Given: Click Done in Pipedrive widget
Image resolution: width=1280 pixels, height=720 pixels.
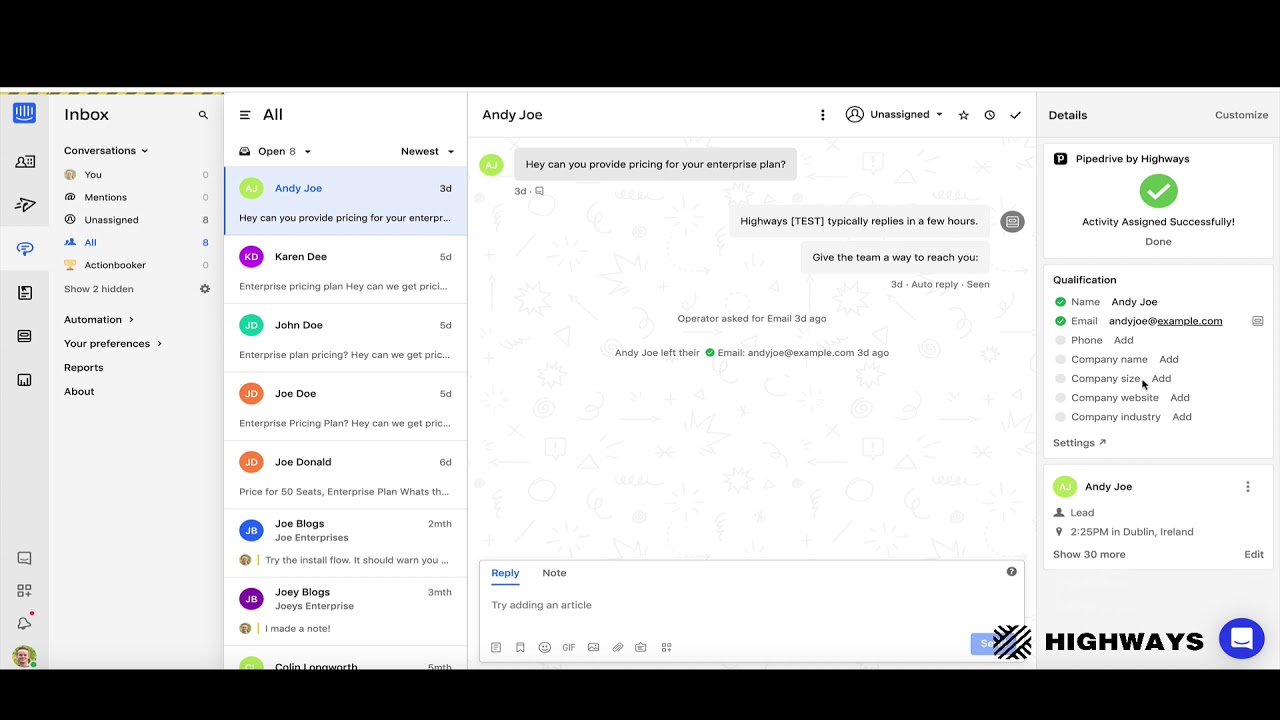Looking at the screenshot, I should [x=1158, y=242].
